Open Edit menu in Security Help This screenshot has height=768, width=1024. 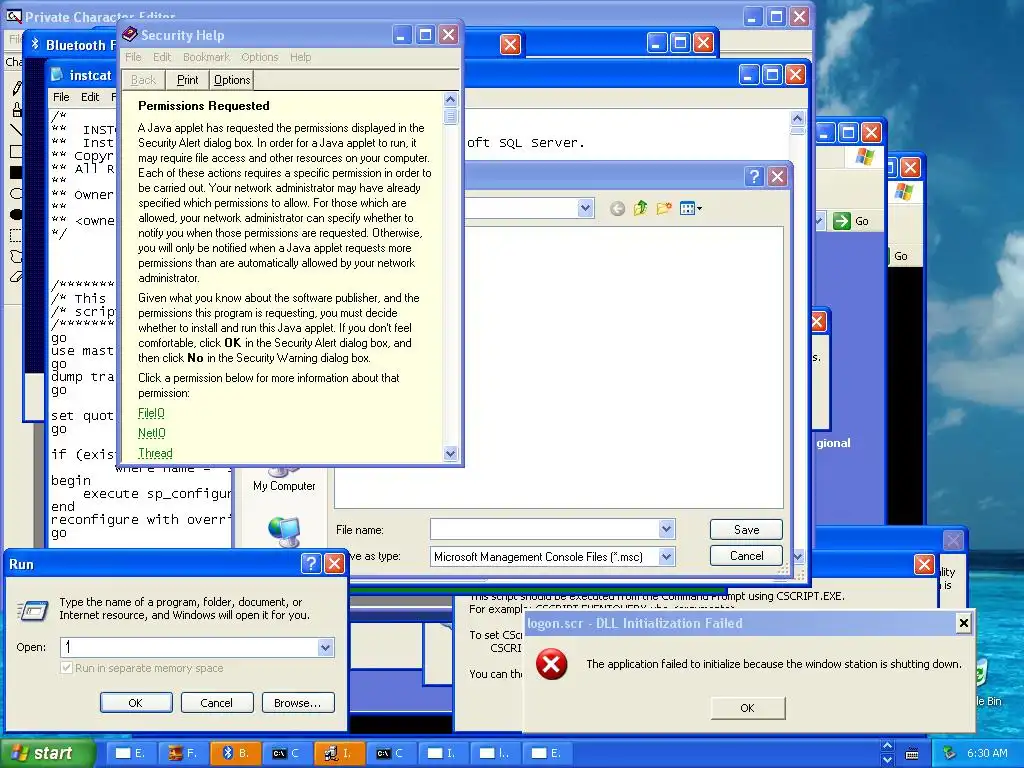click(162, 57)
